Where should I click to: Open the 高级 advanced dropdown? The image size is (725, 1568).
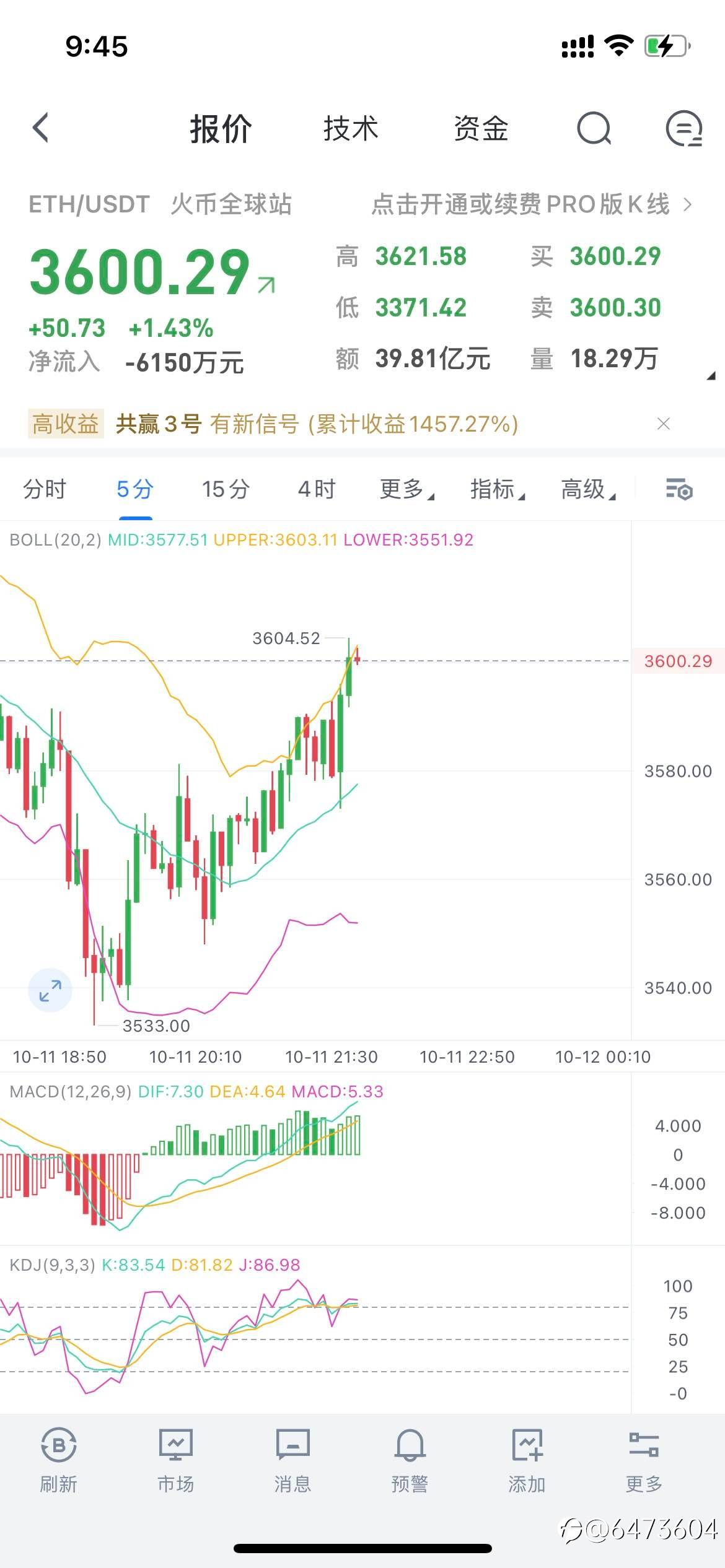coord(587,489)
